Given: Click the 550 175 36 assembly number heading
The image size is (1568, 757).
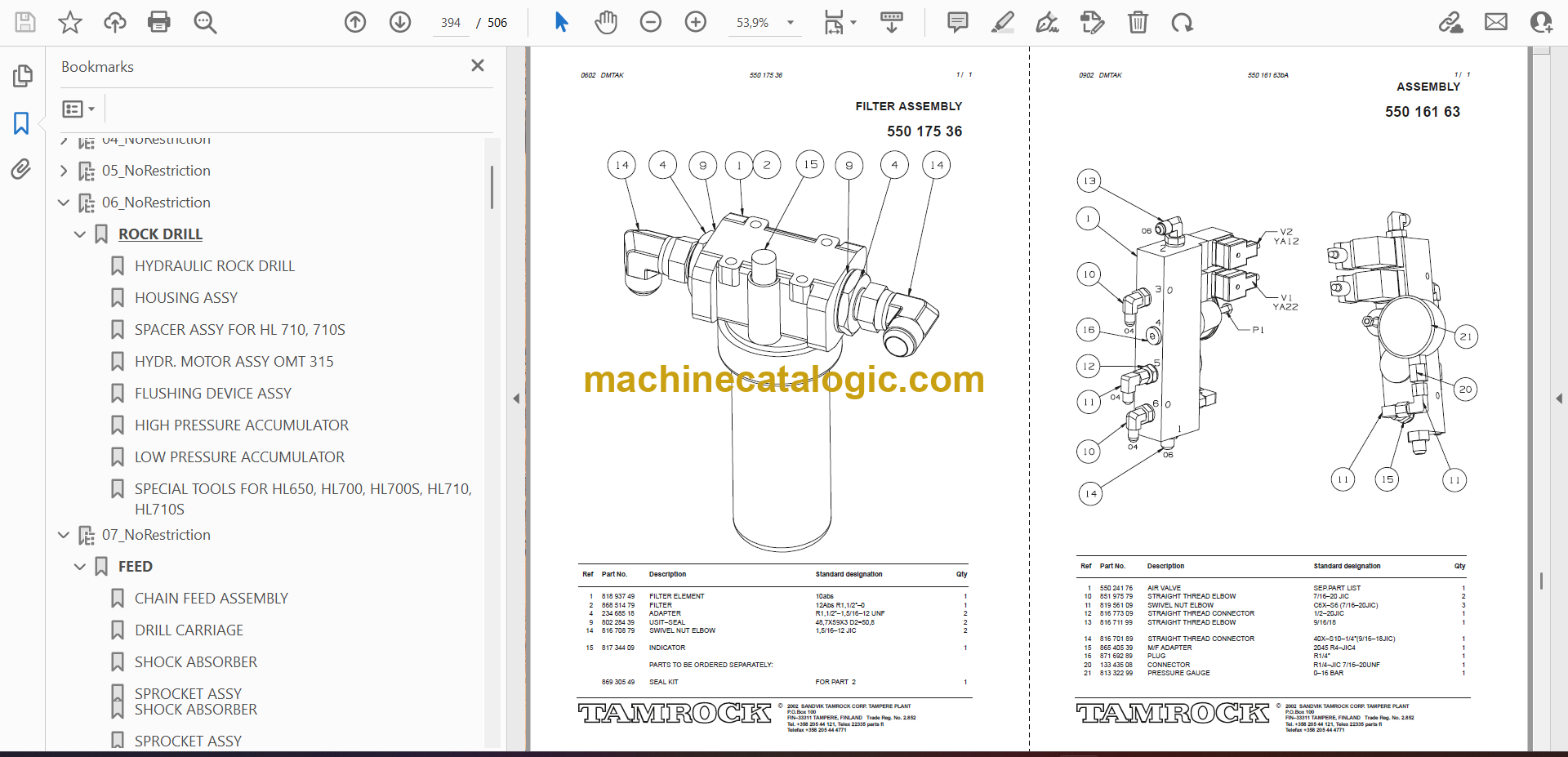Looking at the screenshot, I should (x=924, y=131).
